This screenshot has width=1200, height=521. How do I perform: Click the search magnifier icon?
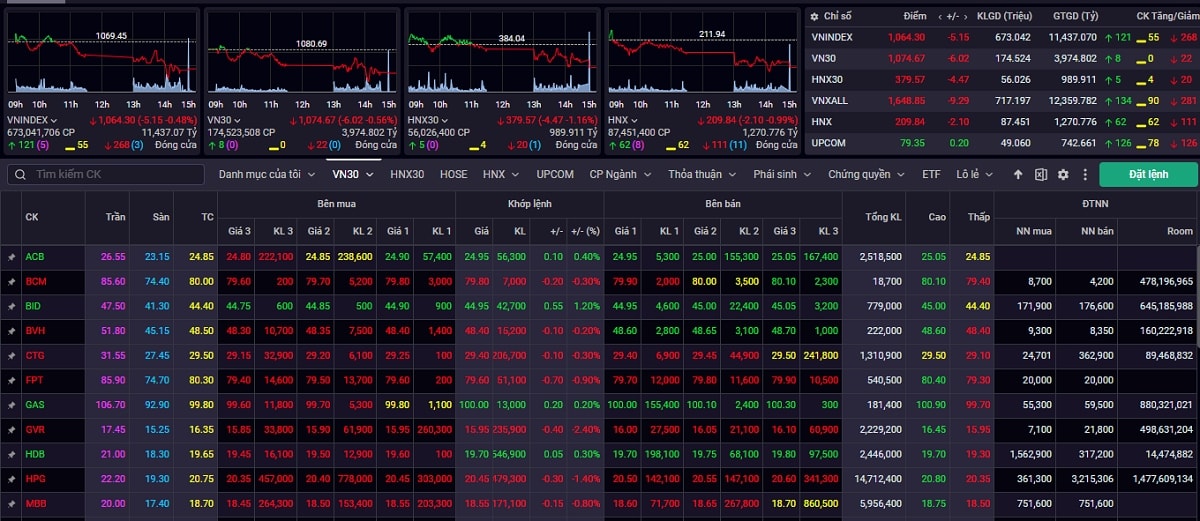click(20, 175)
